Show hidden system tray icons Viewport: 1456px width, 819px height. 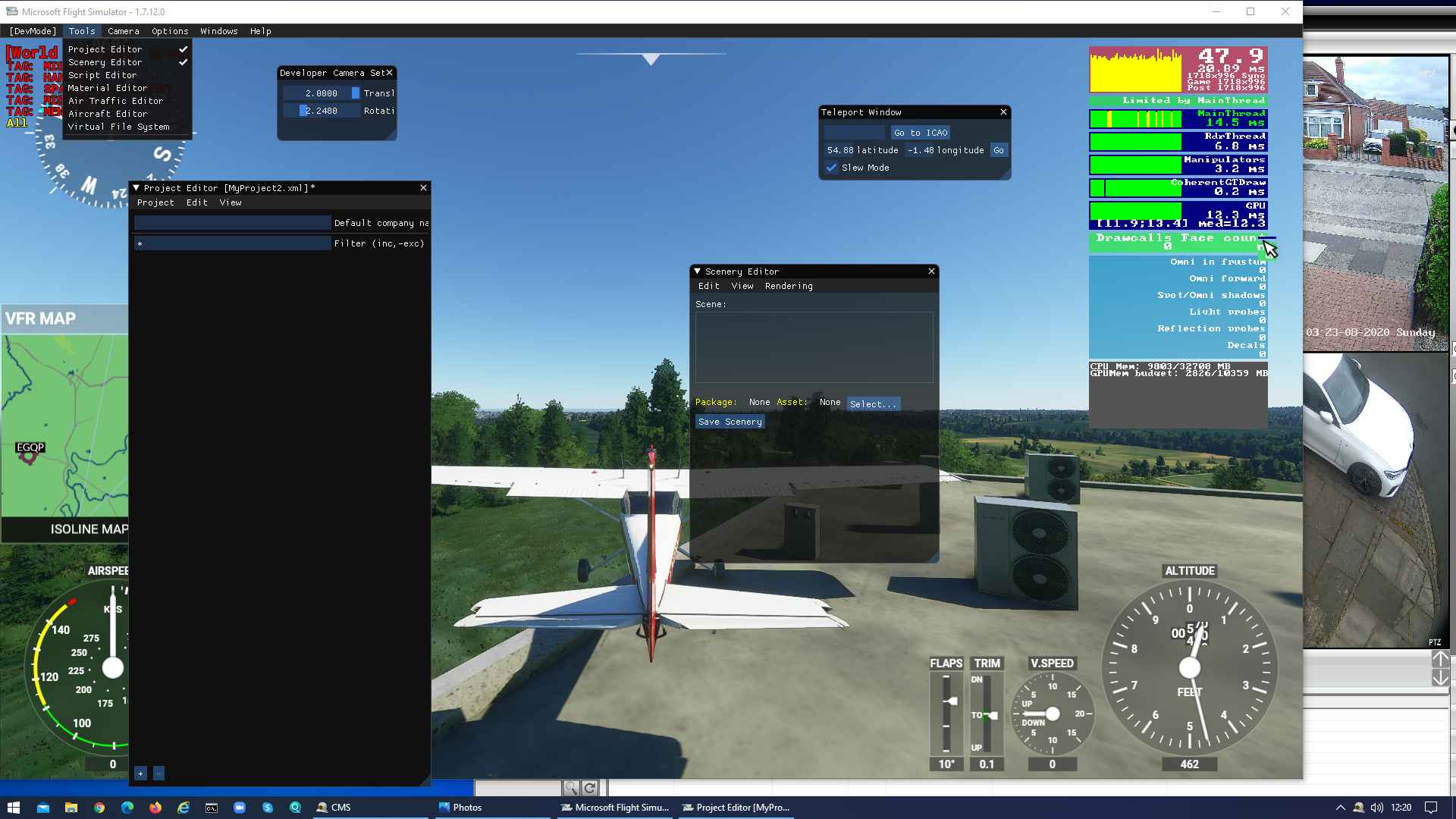point(1340,808)
